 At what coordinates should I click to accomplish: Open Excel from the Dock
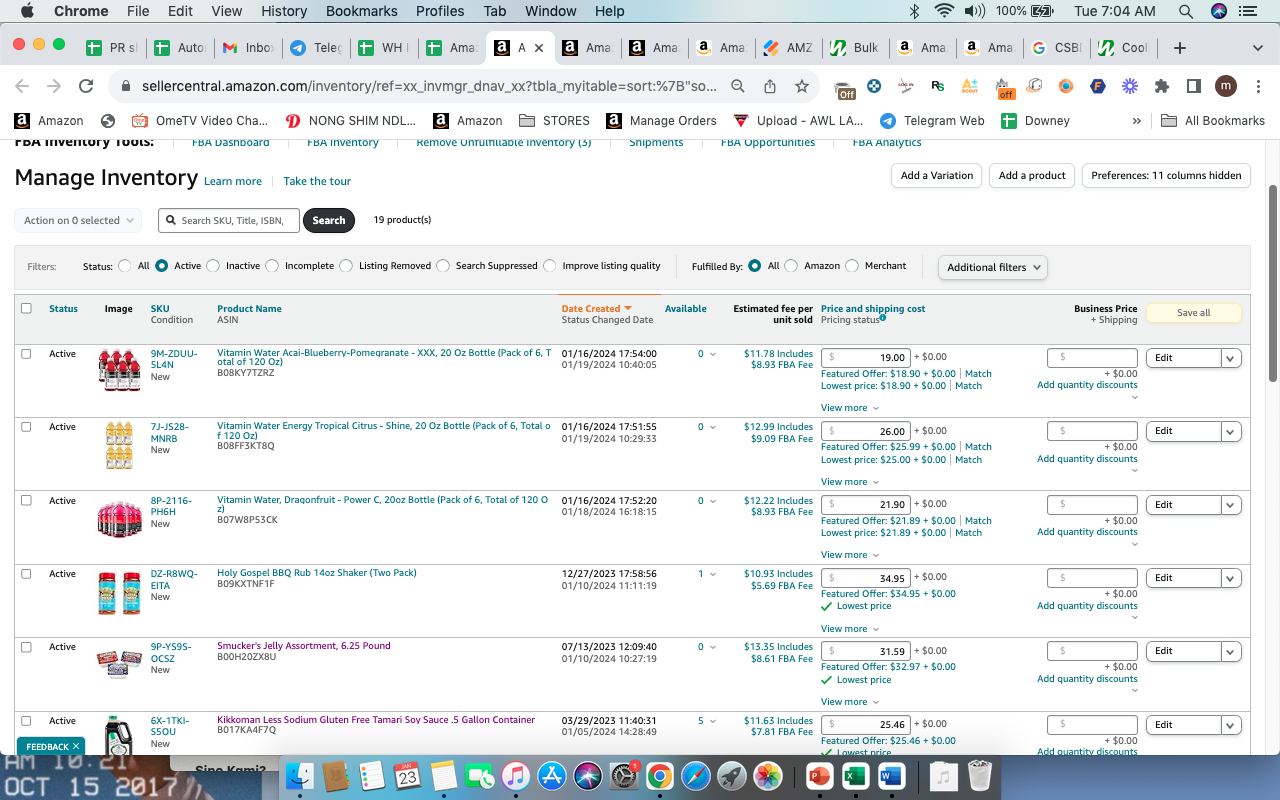pos(855,776)
